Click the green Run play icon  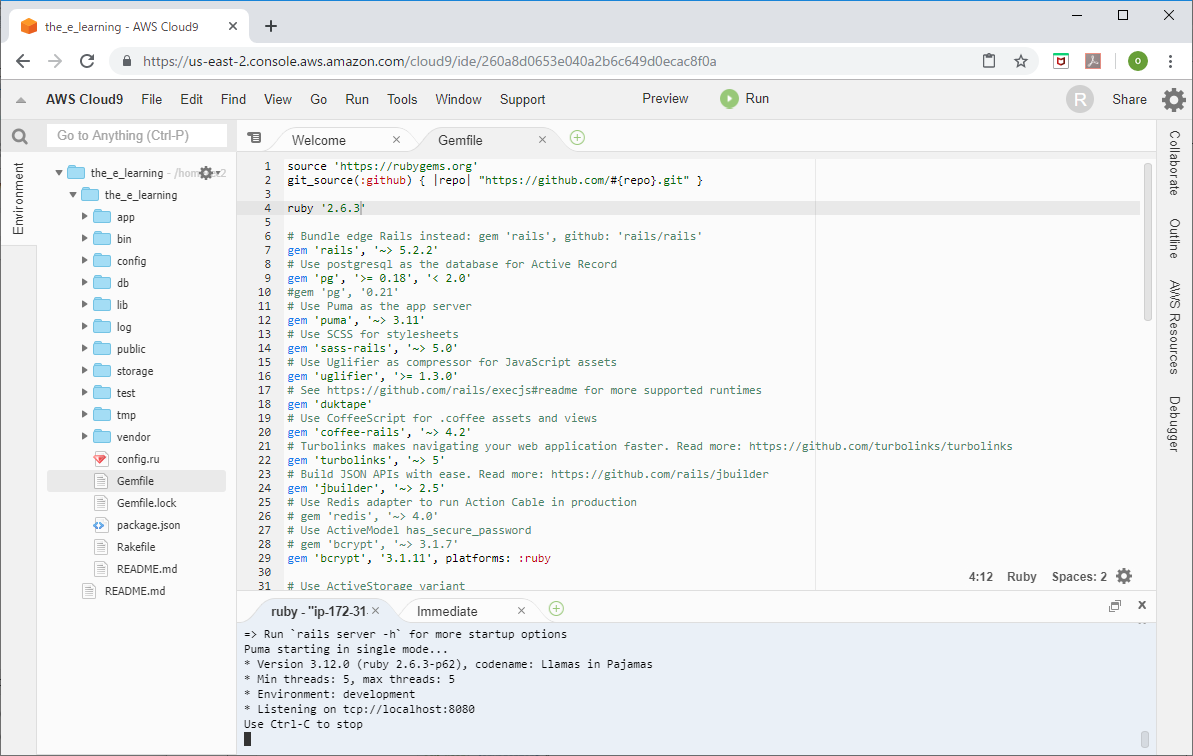(729, 99)
